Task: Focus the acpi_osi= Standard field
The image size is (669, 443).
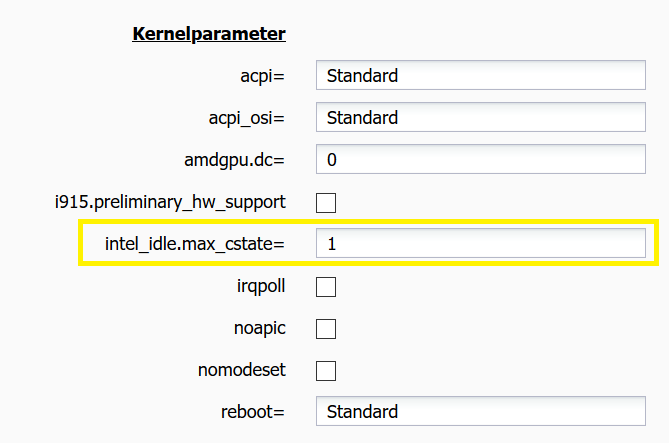Action: point(480,118)
